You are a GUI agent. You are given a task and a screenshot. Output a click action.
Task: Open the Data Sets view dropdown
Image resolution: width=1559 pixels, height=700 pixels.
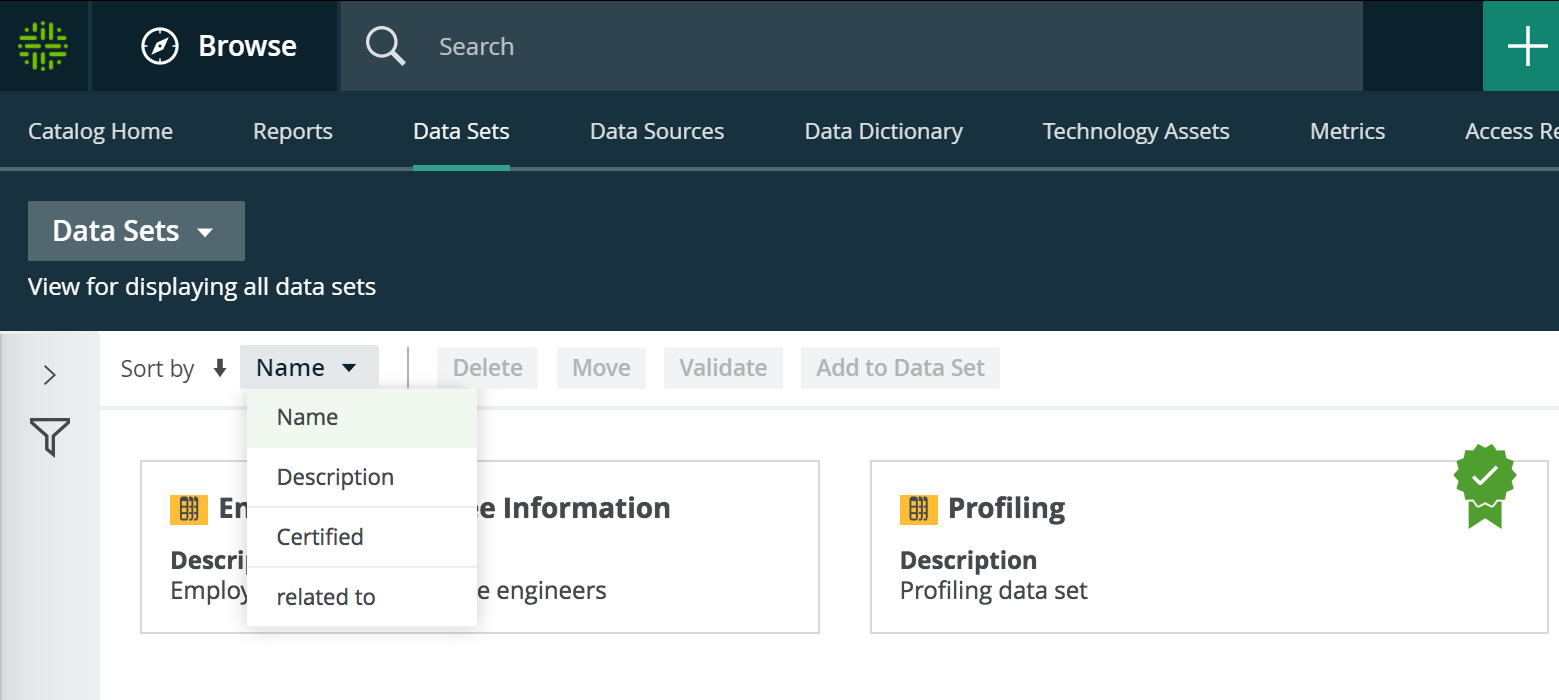(x=136, y=231)
